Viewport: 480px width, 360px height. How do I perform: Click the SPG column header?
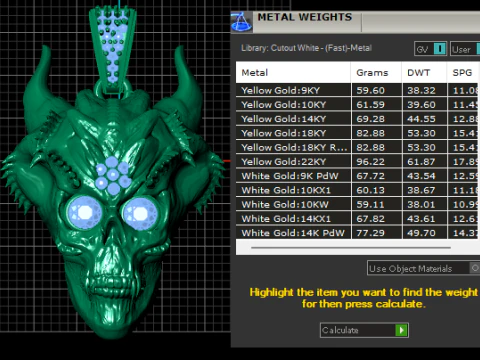pos(463,72)
